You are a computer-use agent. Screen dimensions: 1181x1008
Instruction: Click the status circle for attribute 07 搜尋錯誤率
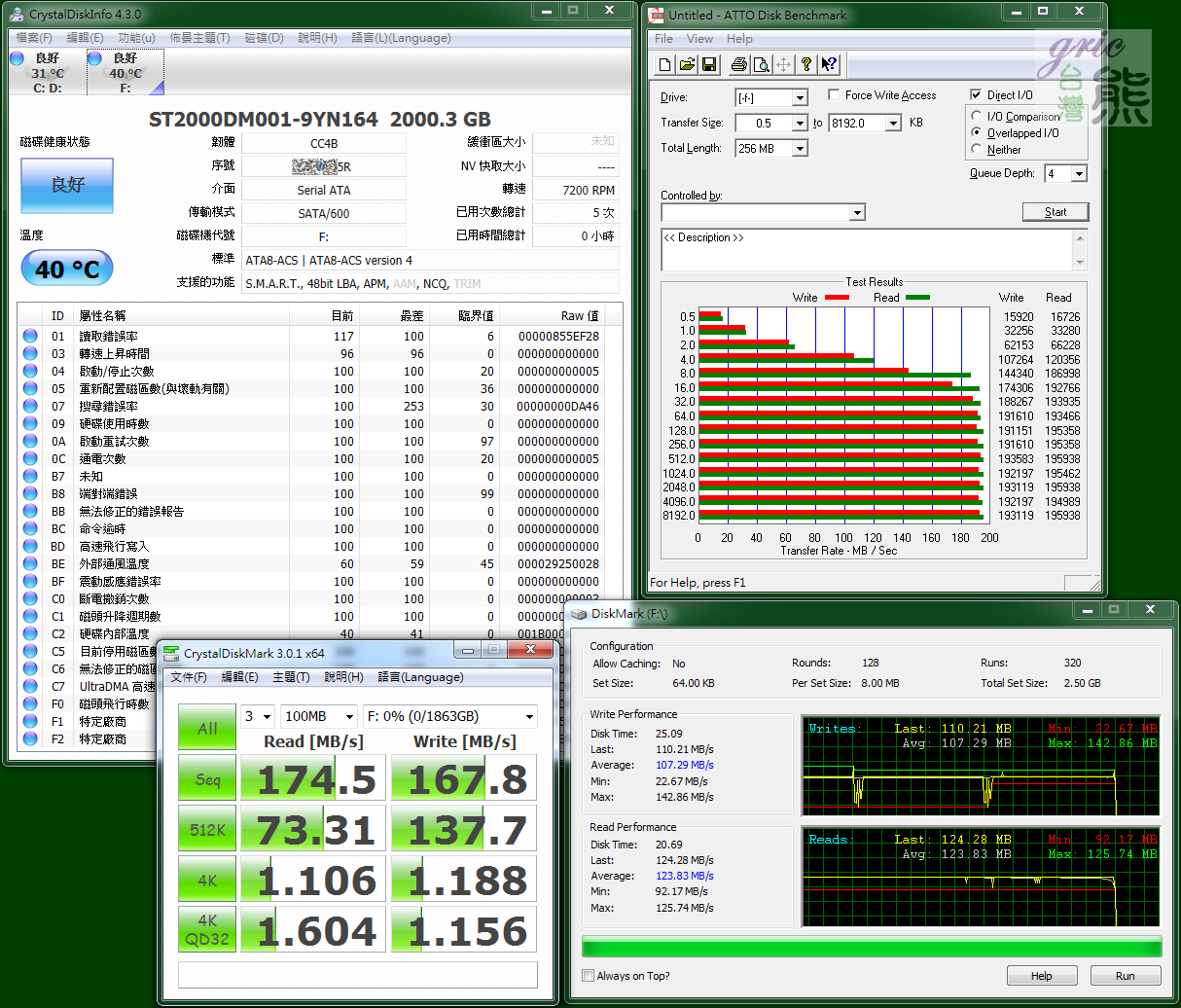(30, 407)
